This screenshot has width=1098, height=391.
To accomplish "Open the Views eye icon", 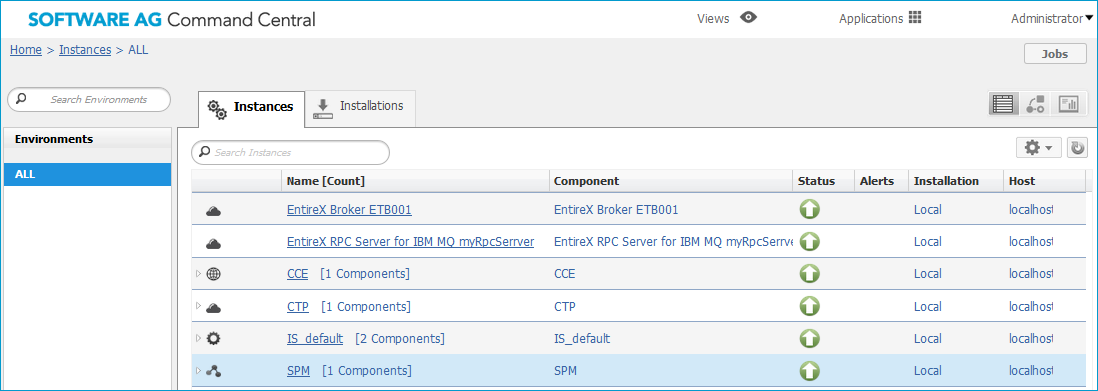I will point(749,18).
